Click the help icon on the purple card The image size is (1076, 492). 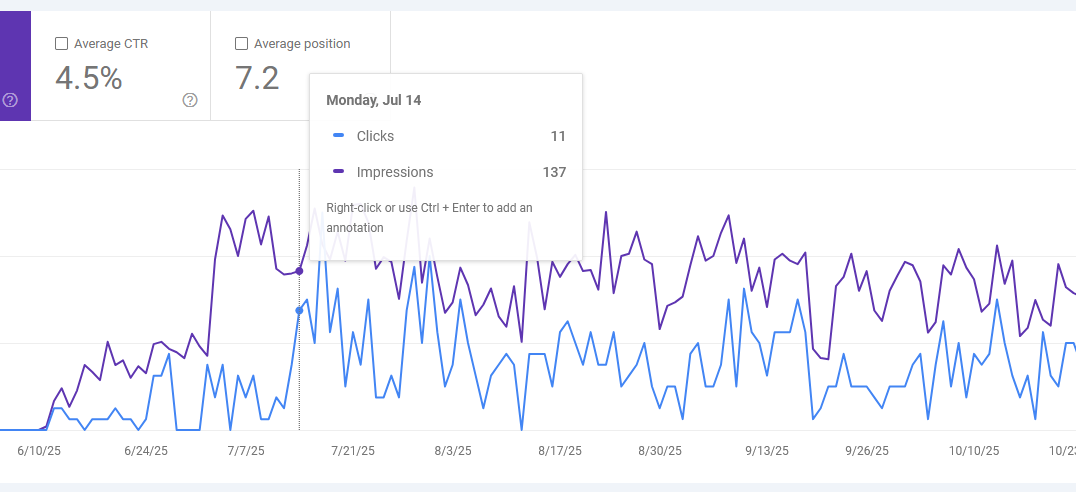click(x=10, y=100)
